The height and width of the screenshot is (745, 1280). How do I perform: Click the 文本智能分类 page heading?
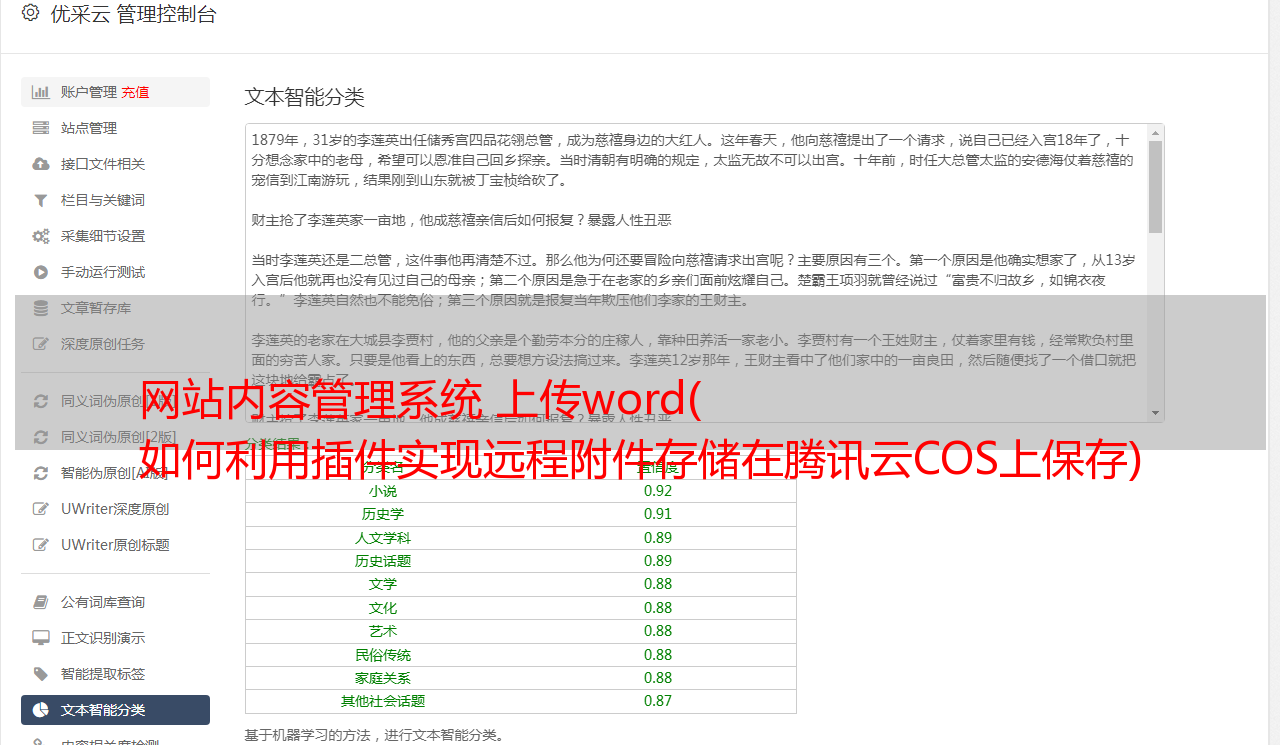click(x=304, y=97)
